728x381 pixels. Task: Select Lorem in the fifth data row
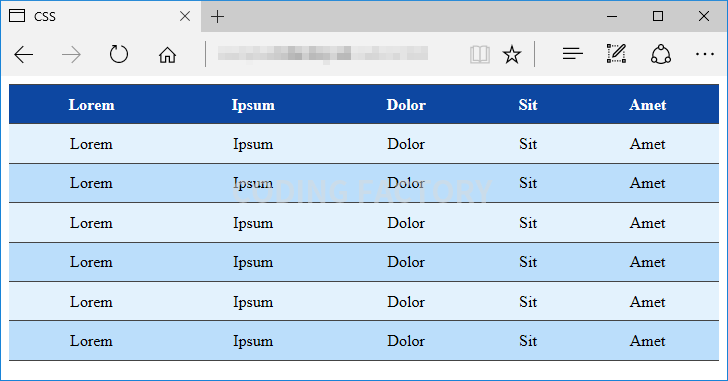coord(91,302)
